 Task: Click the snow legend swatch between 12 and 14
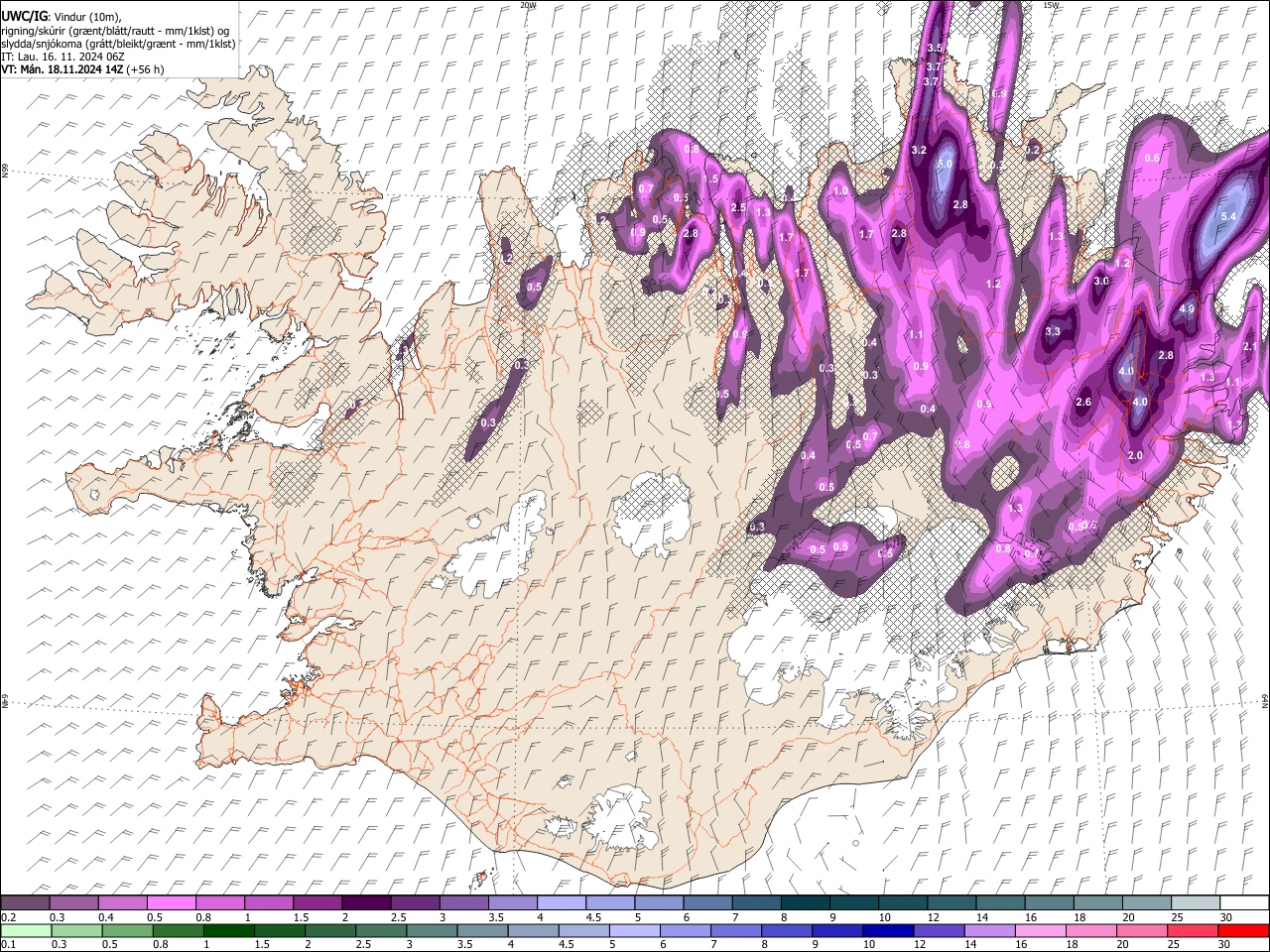(x=952, y=902)
